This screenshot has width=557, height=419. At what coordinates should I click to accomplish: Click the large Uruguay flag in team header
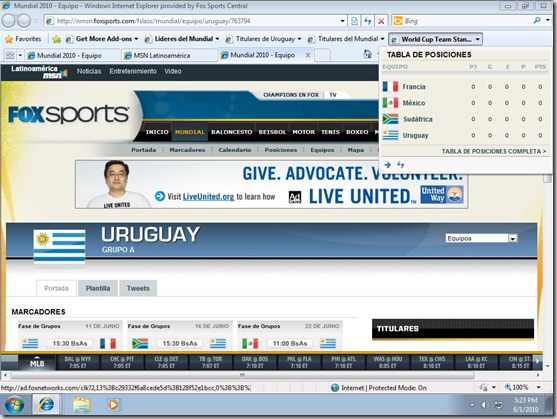[x=59, y=246]
